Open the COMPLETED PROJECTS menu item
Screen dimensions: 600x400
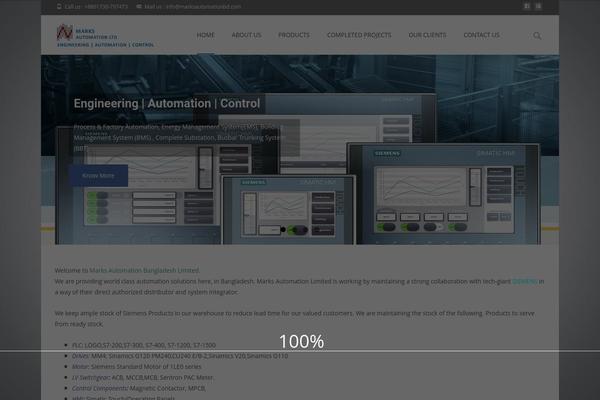click(359, 35)
